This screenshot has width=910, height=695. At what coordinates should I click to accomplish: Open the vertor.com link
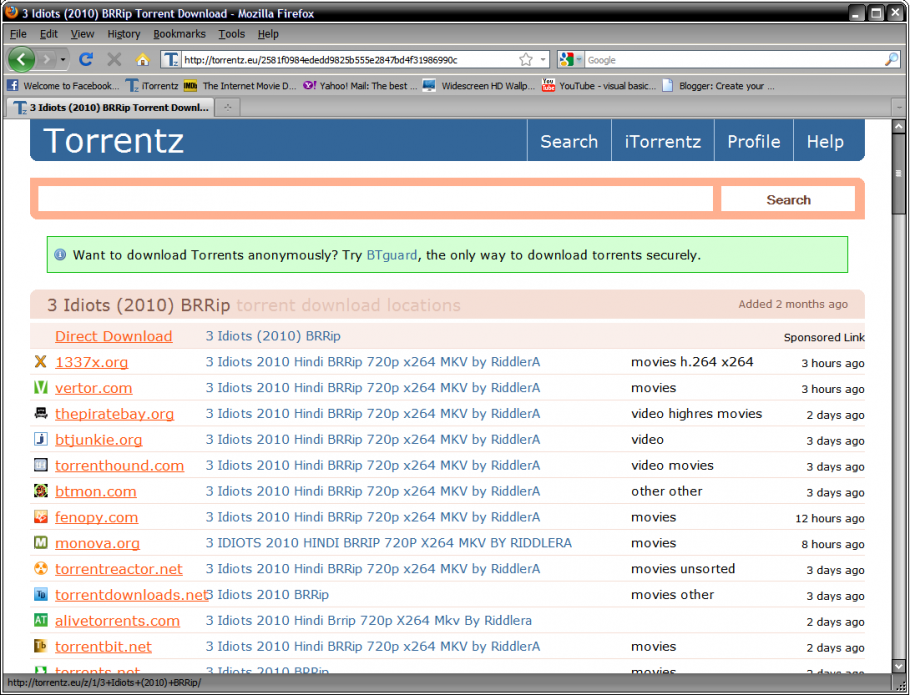pyautogui.click(x=93, y=388)
